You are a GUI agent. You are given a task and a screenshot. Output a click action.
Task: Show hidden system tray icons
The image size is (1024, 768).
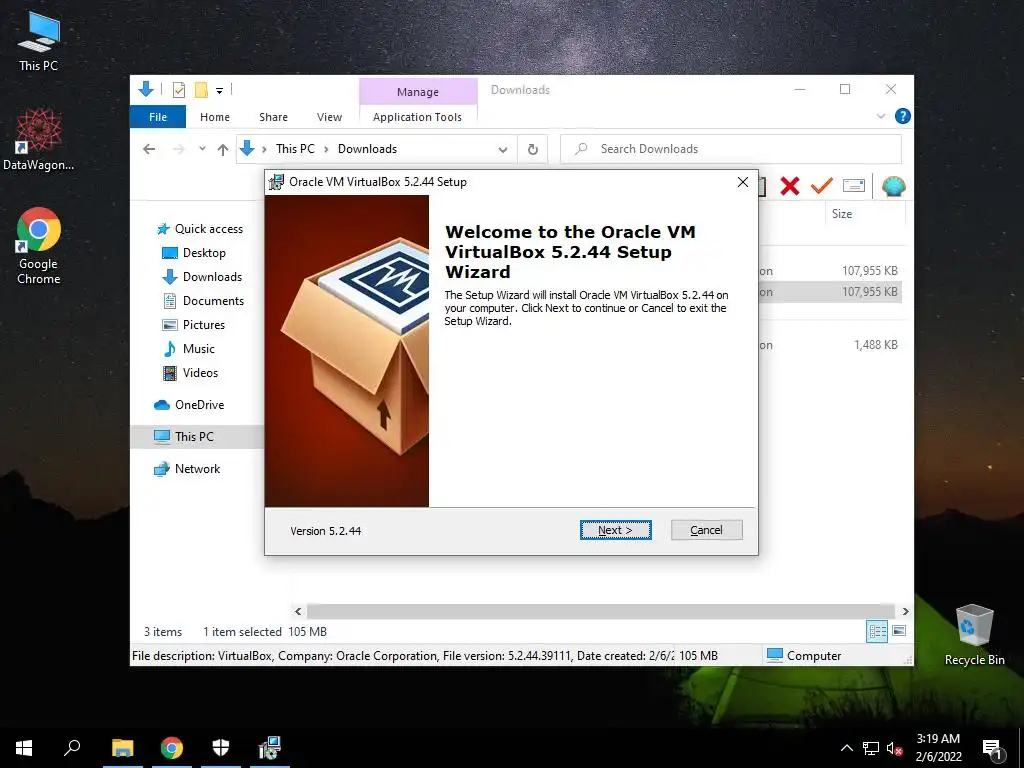point(846,748)
